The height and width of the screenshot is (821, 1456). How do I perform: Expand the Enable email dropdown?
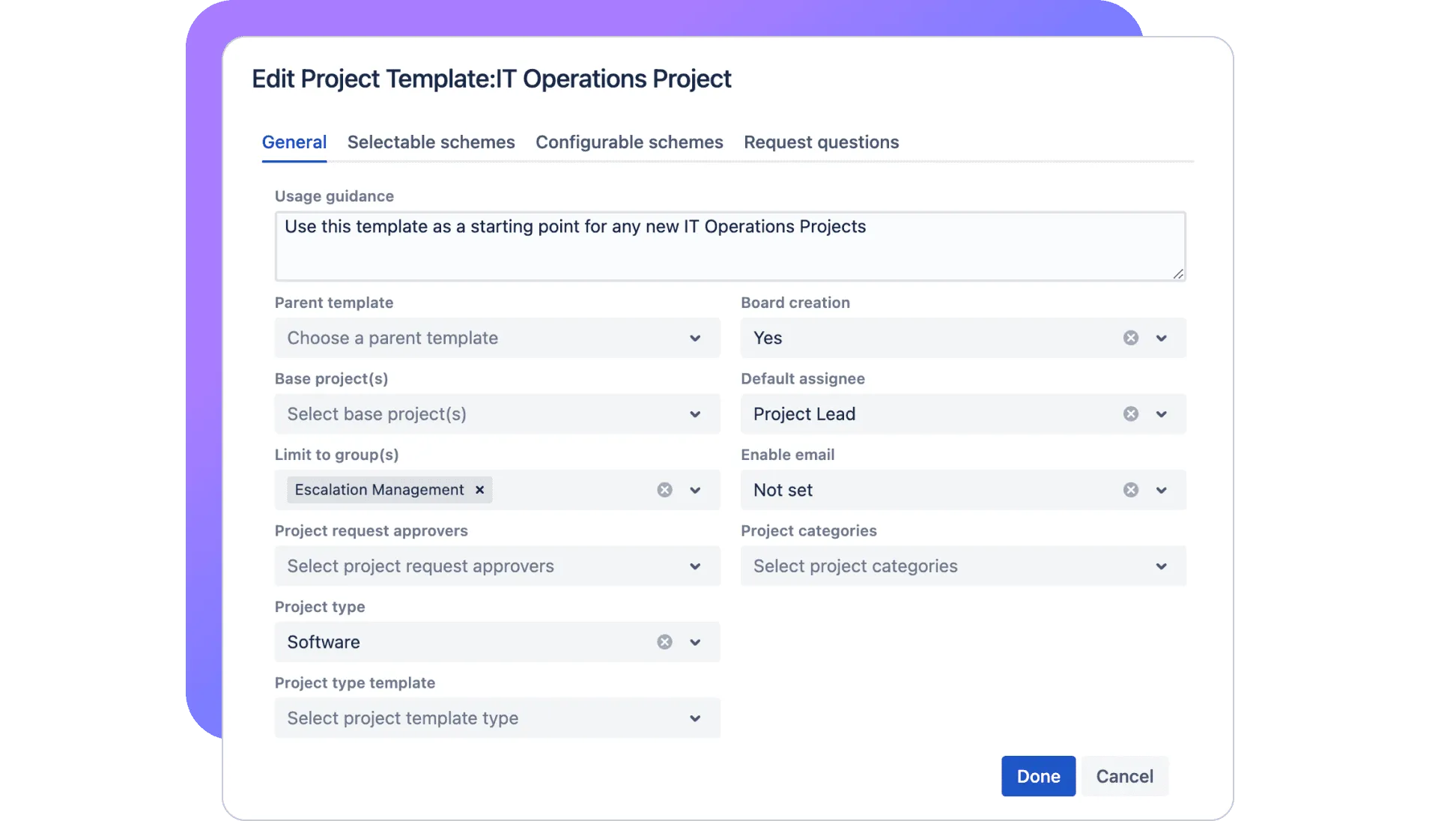click(1161, 490)
